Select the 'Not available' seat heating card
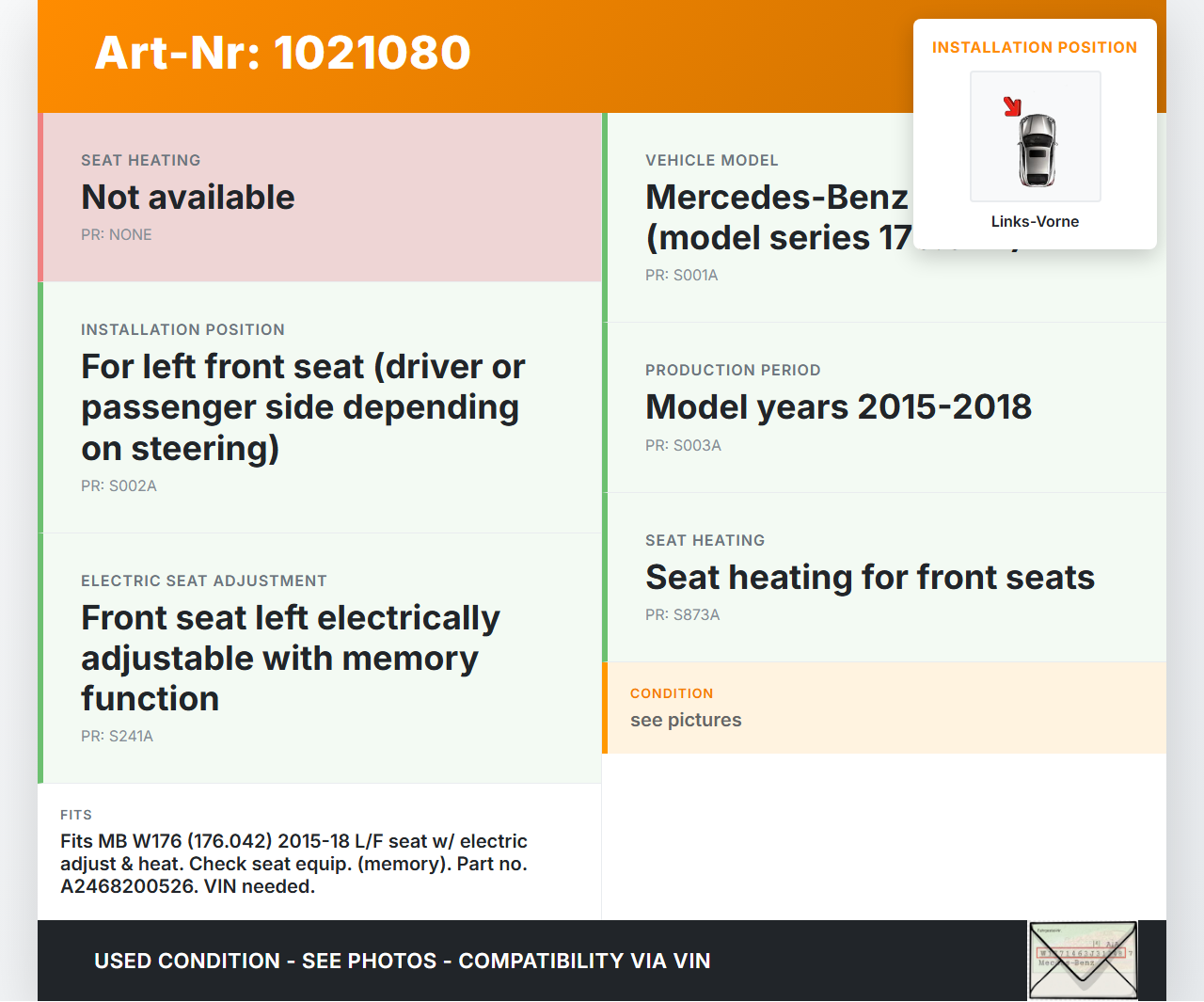Screen dimensions: 1204x1002 pyautogui.click(x=188, y=198)
